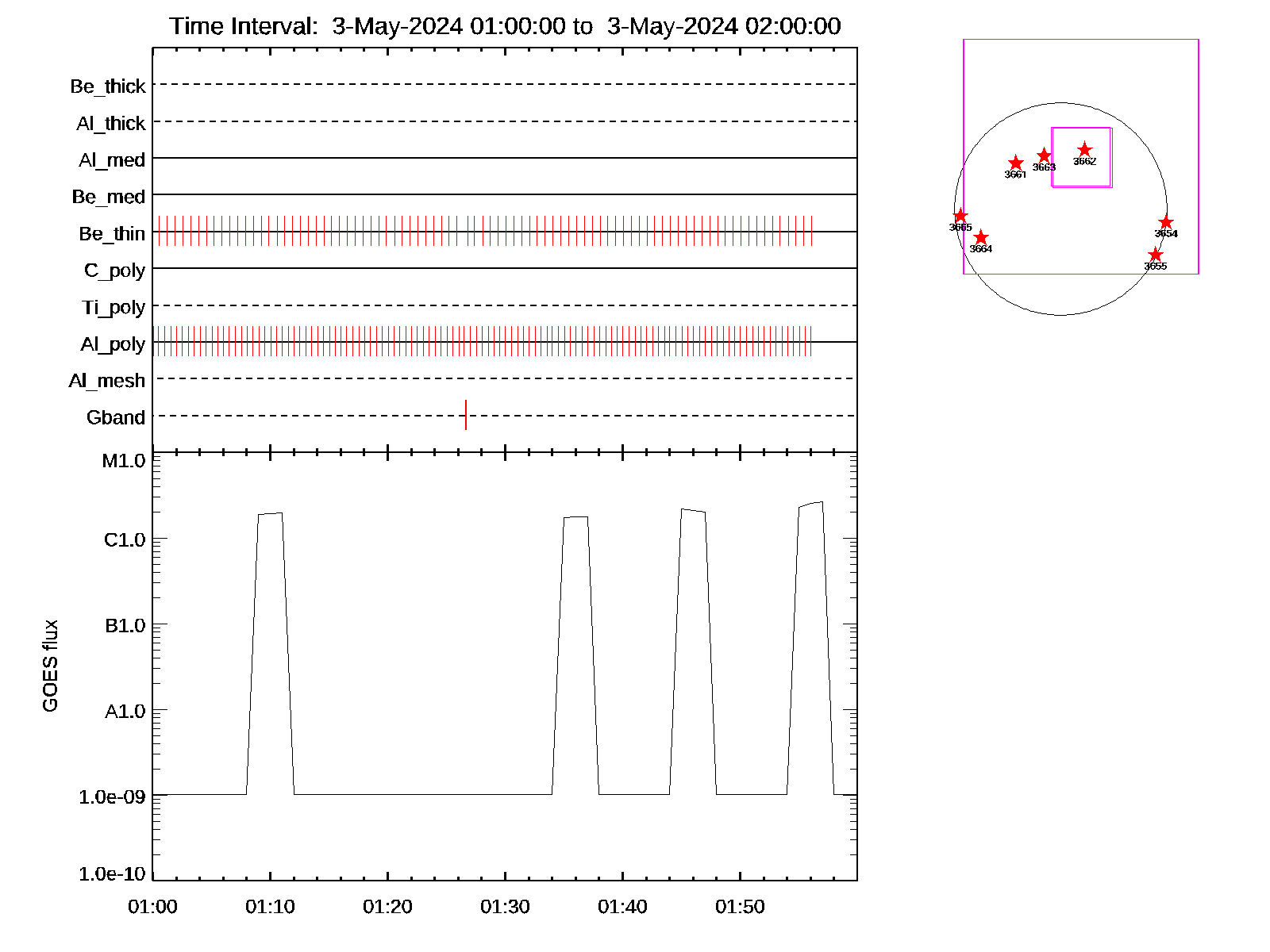Select the star for active region 3655
This screenshot has height=952, width=1270.
1156,255
